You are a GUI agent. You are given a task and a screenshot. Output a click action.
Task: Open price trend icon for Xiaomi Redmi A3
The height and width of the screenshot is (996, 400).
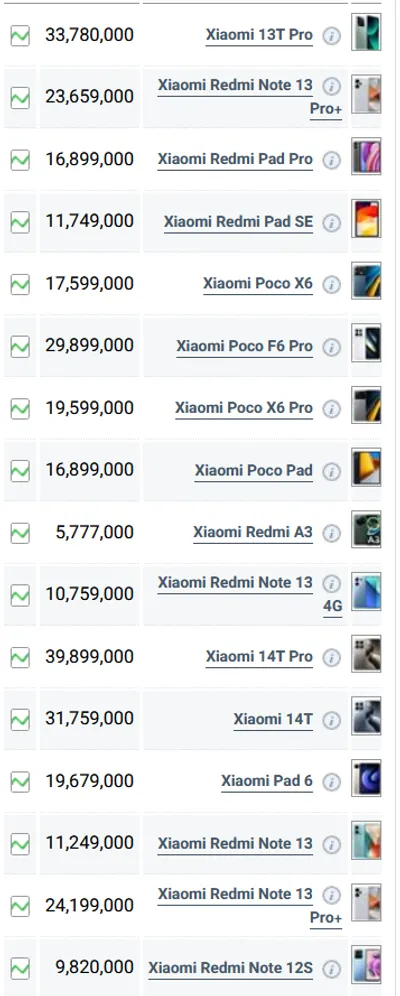(x=20, y=534)
